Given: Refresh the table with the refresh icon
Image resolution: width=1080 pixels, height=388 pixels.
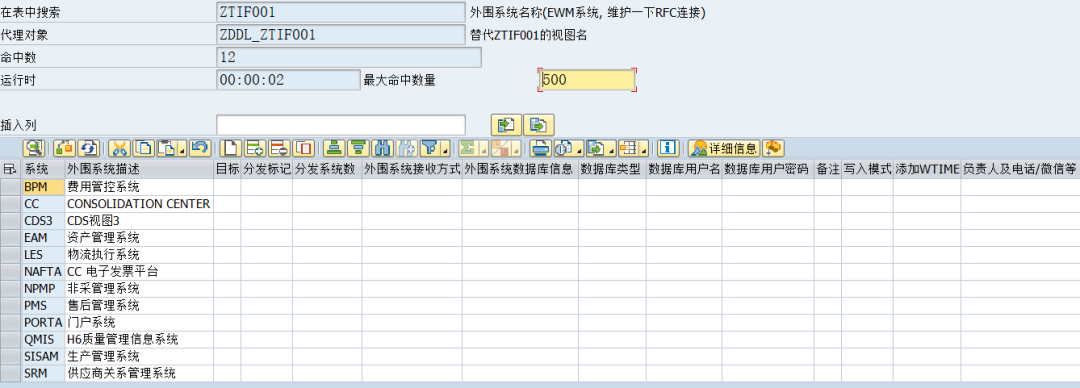Looking at the screenshot, I should [x=89, y=148].
